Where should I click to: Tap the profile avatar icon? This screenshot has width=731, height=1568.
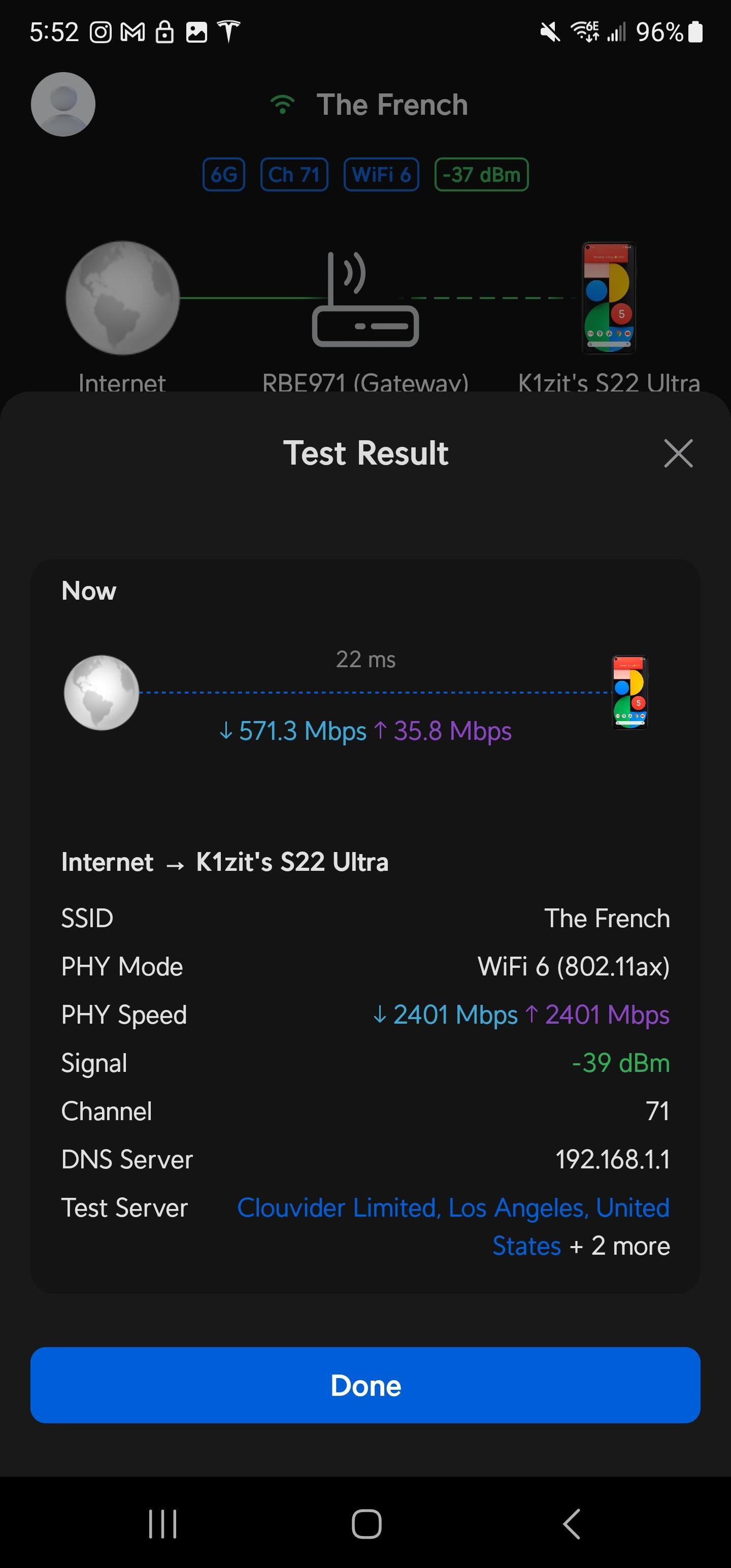pyautogui.click(x=63, y=104)
